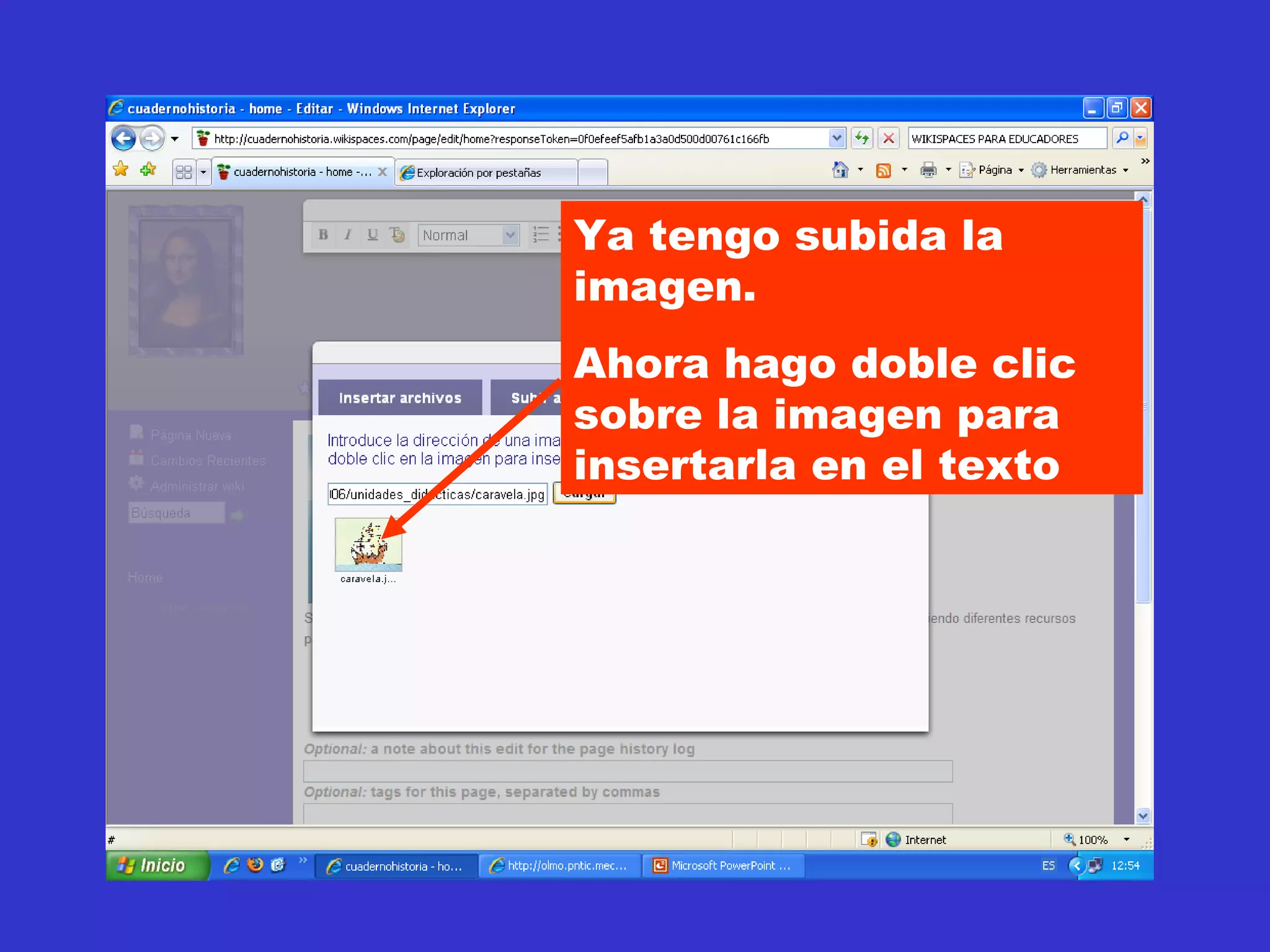1270x952 pixels.
Task: Click Add to Favorites star-plus icon
Action: pos(148,169)
